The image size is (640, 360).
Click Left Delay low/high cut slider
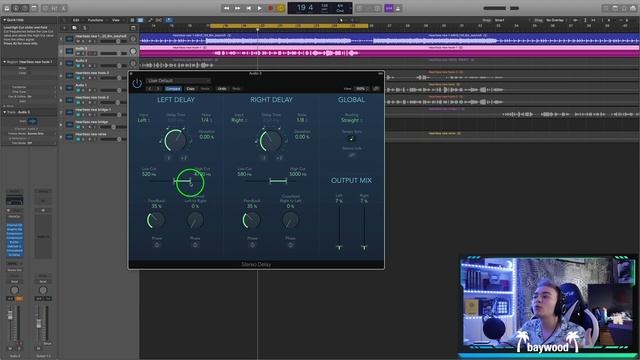(182, 181)
